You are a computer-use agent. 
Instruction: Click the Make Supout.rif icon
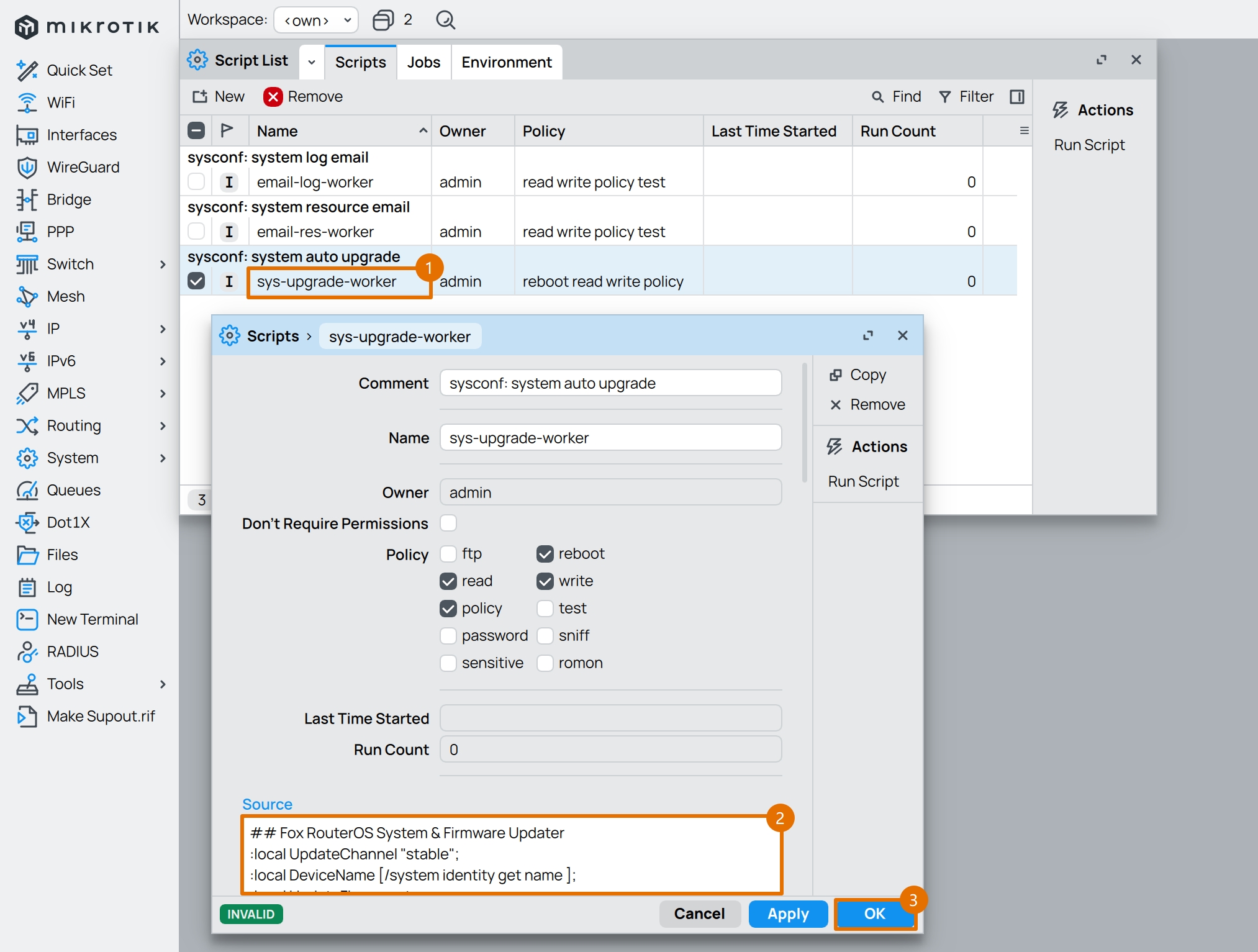tap(27, 716)
